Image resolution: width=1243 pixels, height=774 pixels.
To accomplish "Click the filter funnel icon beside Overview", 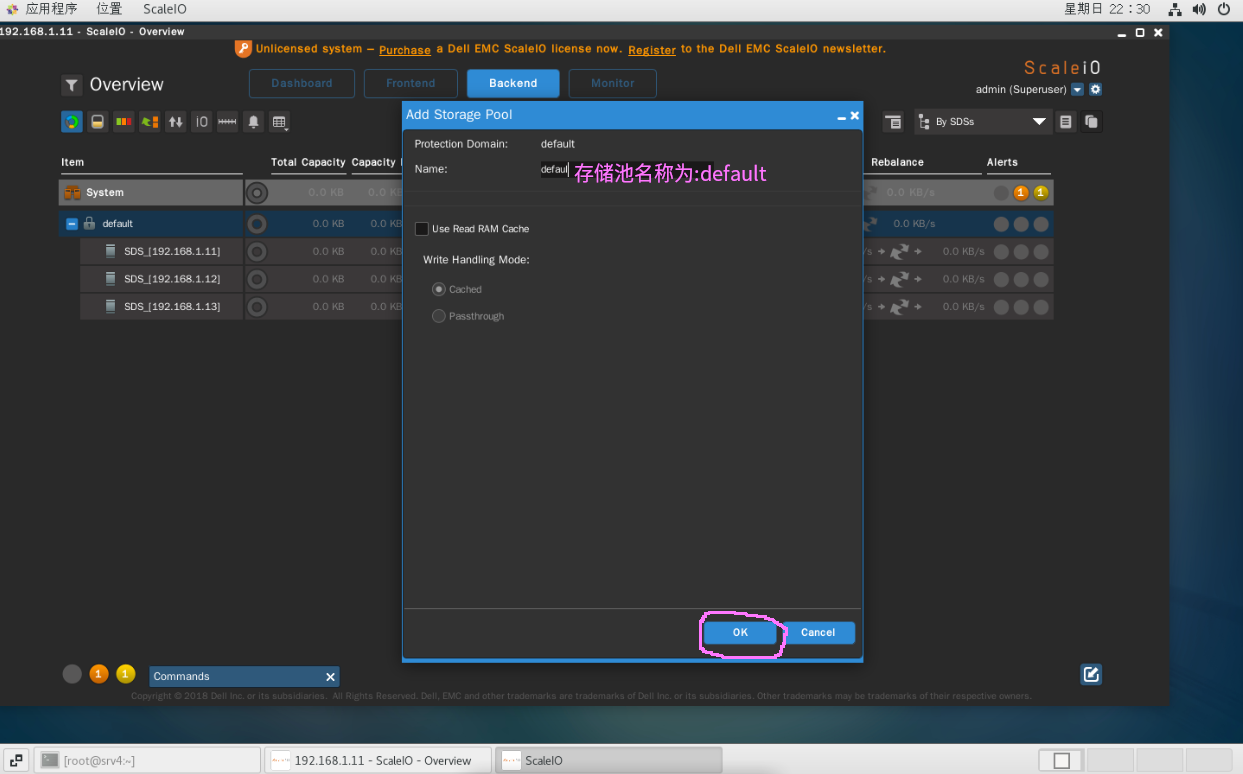I will (x=72, y=85).
